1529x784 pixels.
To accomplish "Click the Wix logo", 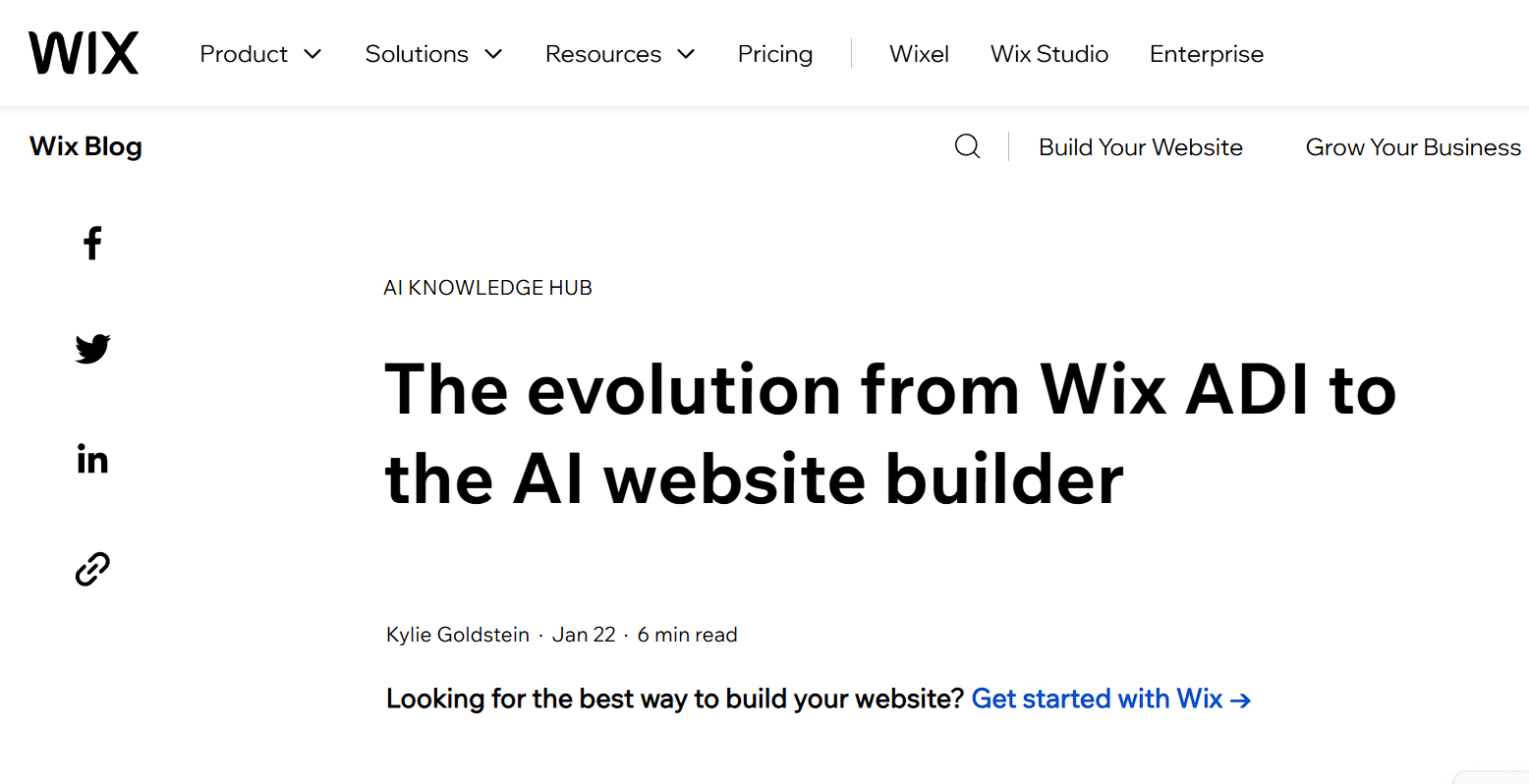I will tap(84, 53).
